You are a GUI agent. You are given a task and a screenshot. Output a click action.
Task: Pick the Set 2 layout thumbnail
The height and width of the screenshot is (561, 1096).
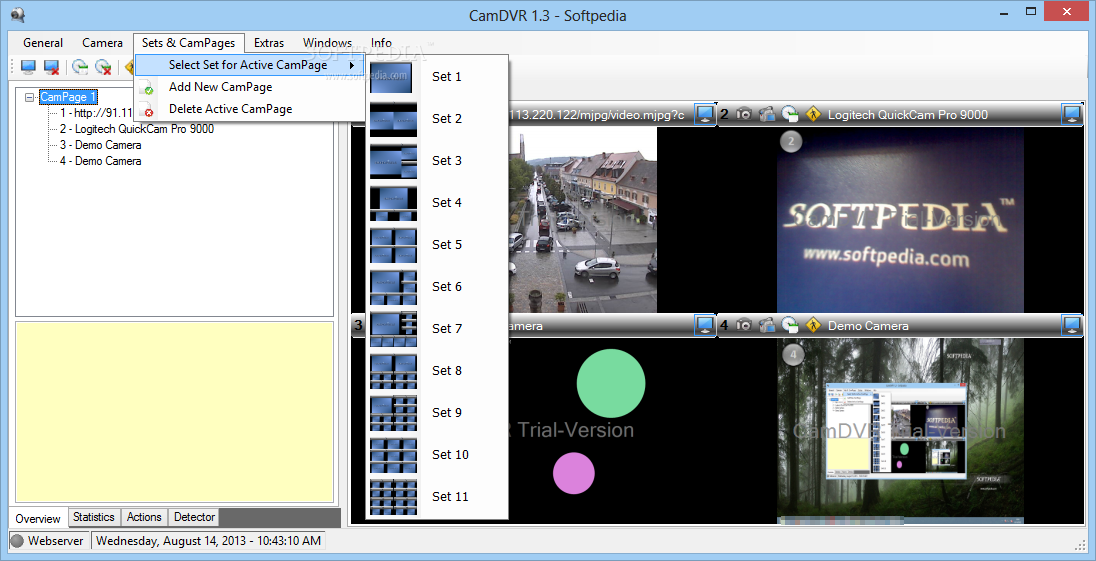394,119
